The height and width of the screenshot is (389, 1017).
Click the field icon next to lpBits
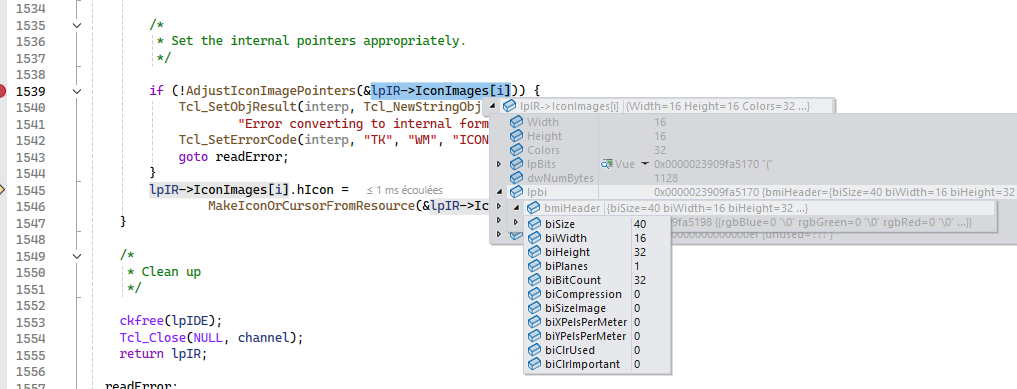pyautogui.click(x=516, y=164)
